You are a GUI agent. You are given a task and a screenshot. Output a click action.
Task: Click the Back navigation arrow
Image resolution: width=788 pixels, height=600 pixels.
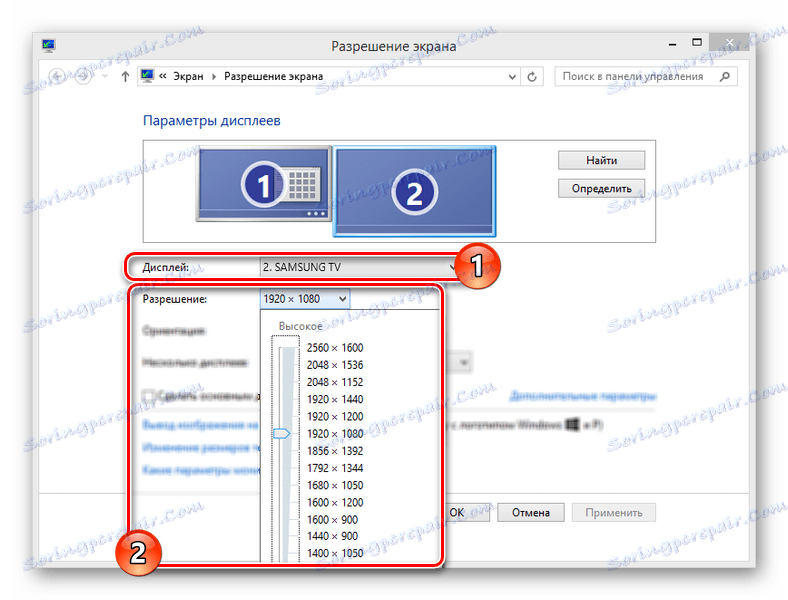pyautogui.click(x=57, y=76)
